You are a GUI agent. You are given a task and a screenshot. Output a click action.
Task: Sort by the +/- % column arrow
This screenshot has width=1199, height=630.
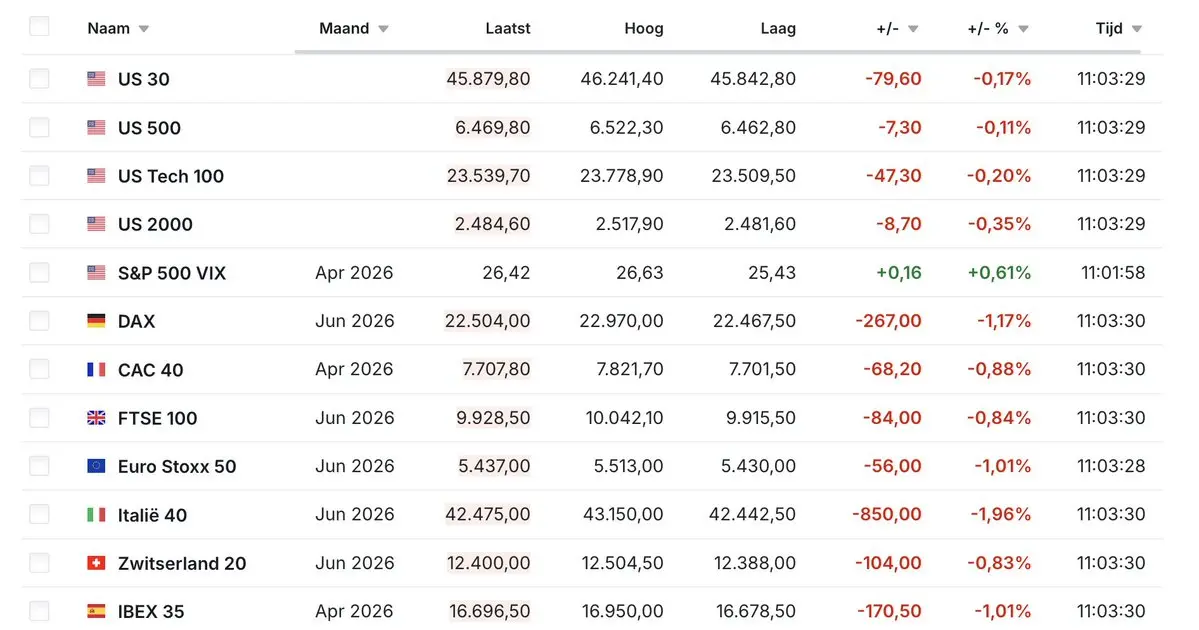pyautogui.click(x=1023, y=29)
